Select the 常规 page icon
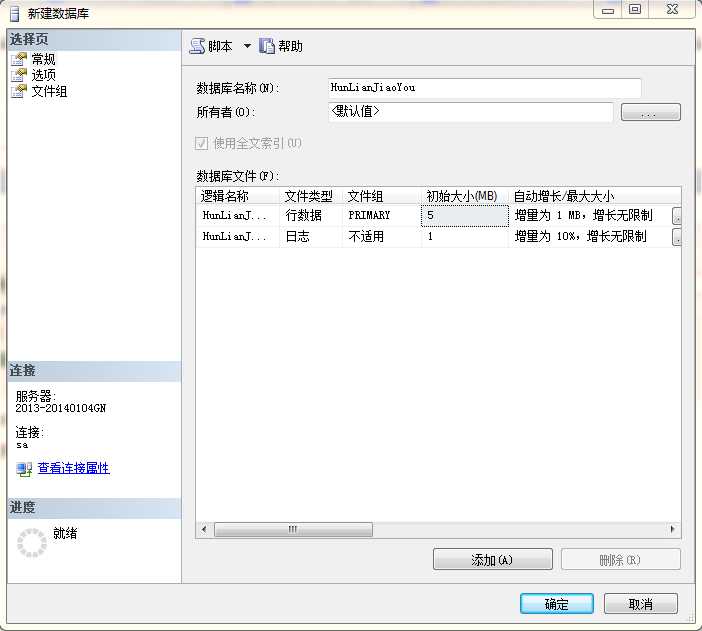This screenshot has width=702, height=631. pyautogui.click(x=19, y=59)
